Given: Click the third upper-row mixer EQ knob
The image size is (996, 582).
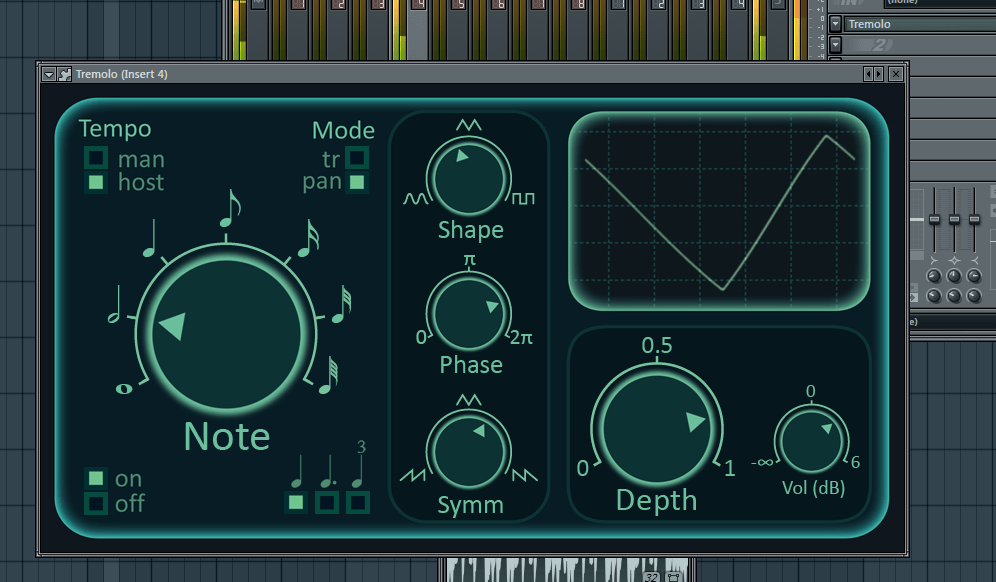Looking at the screenshot, I should (974, 276).
